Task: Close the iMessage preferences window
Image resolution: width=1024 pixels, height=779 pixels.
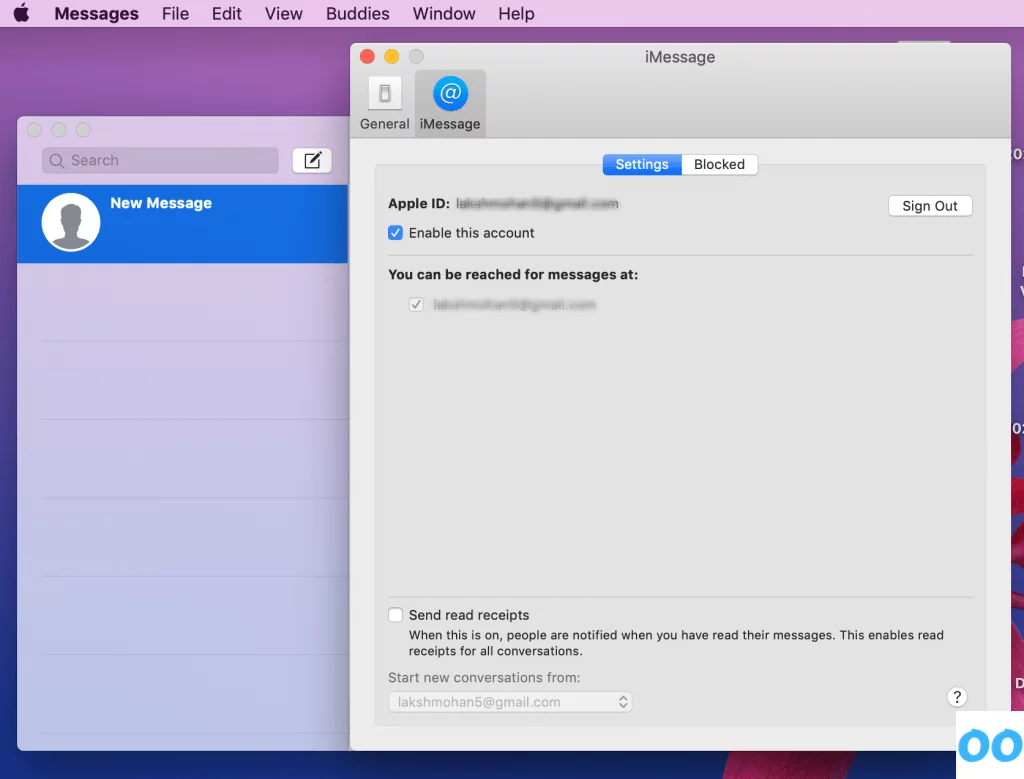Action: pyautogui.click(x=367, y=57)
